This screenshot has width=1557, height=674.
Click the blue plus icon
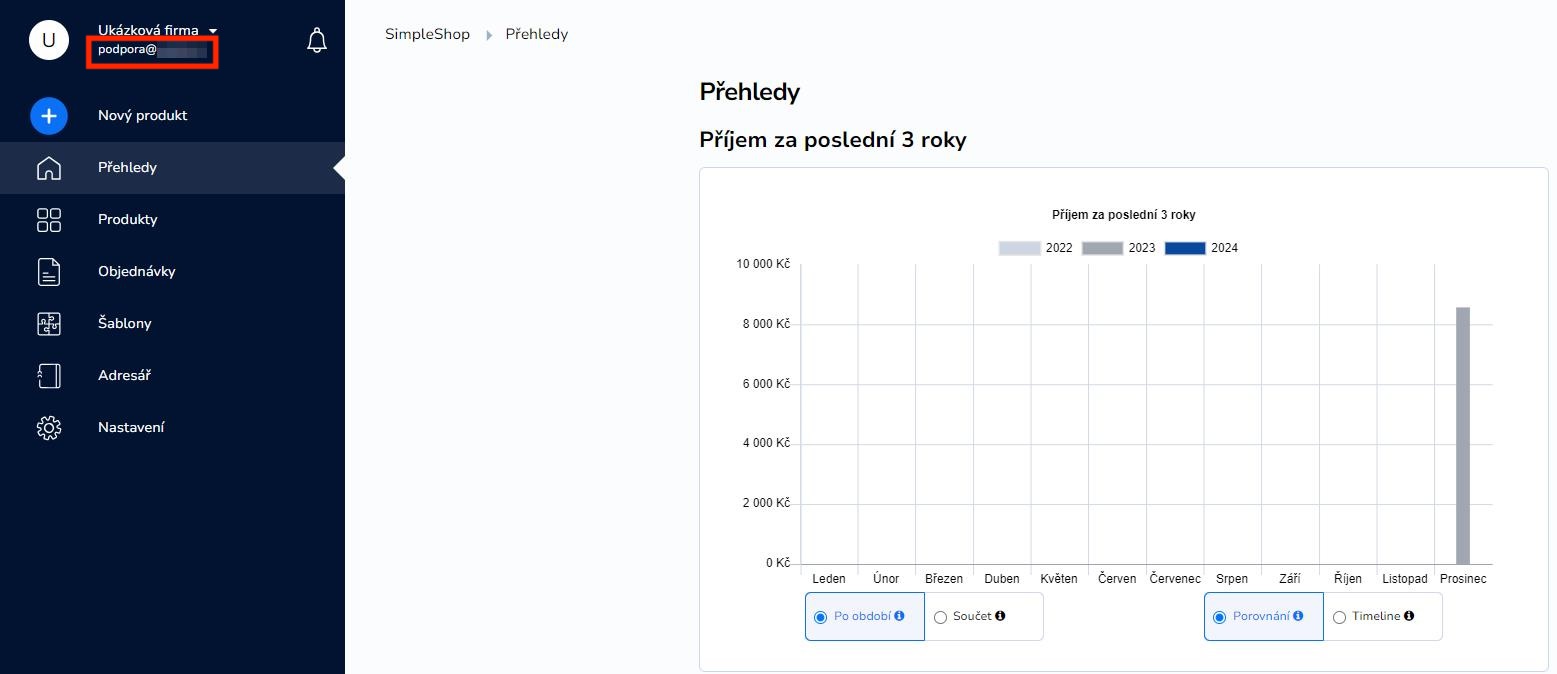[x=48, y=116]
